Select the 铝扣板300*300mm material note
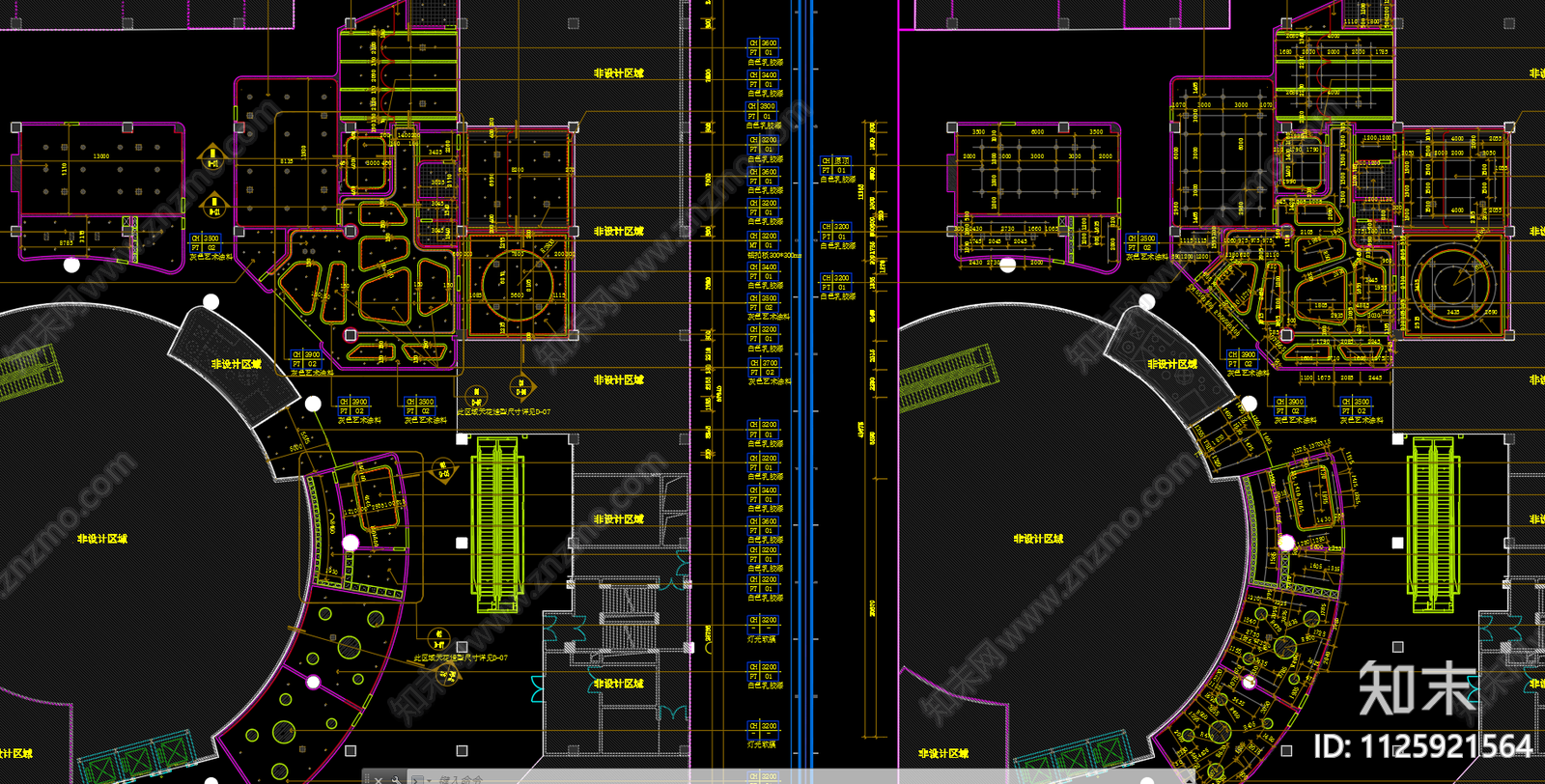 pos(774,255)
